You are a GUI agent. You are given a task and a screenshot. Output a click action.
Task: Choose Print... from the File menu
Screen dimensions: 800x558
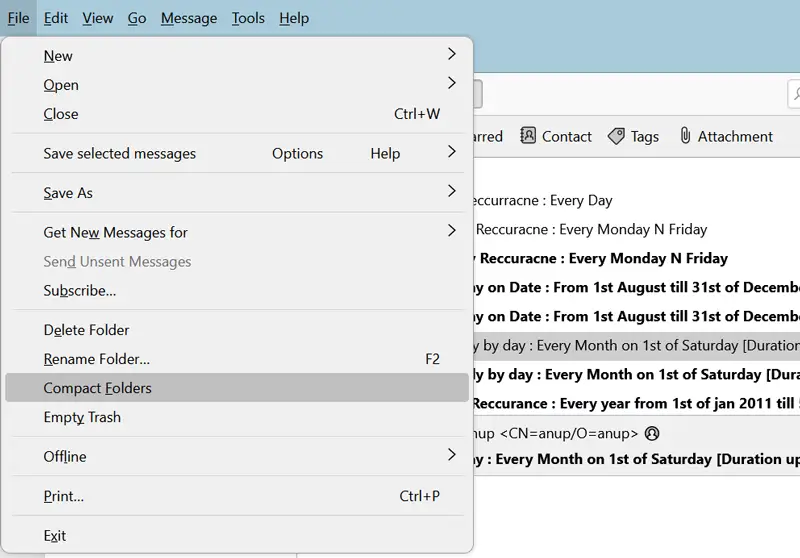[63, 496]
